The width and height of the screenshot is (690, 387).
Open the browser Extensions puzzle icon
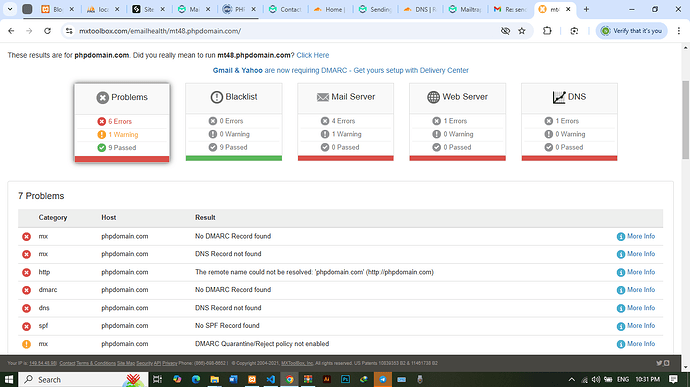coord(547,31)
